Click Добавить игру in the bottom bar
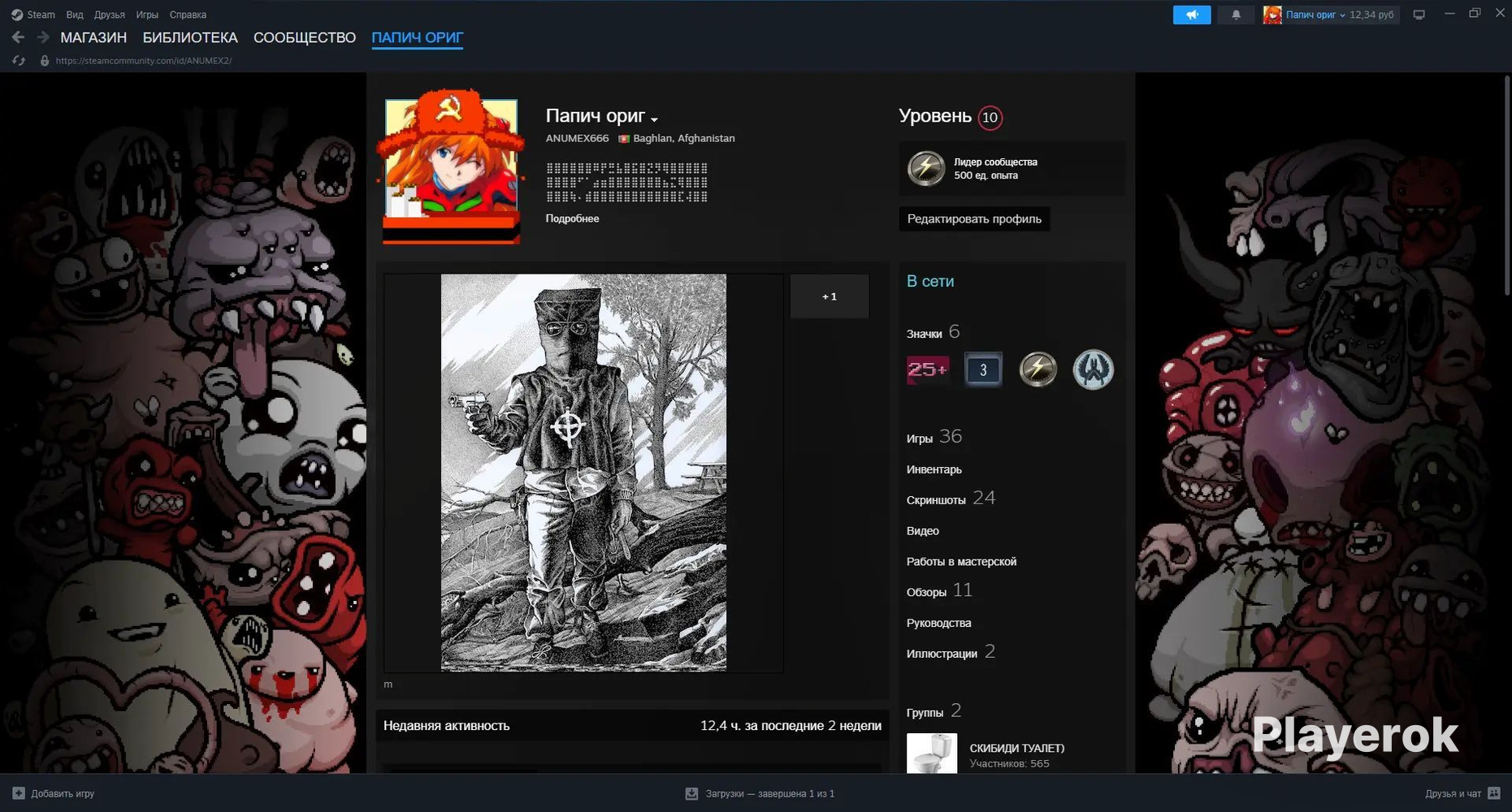This screenshot has width=1512, height=812. click(63, 793)
